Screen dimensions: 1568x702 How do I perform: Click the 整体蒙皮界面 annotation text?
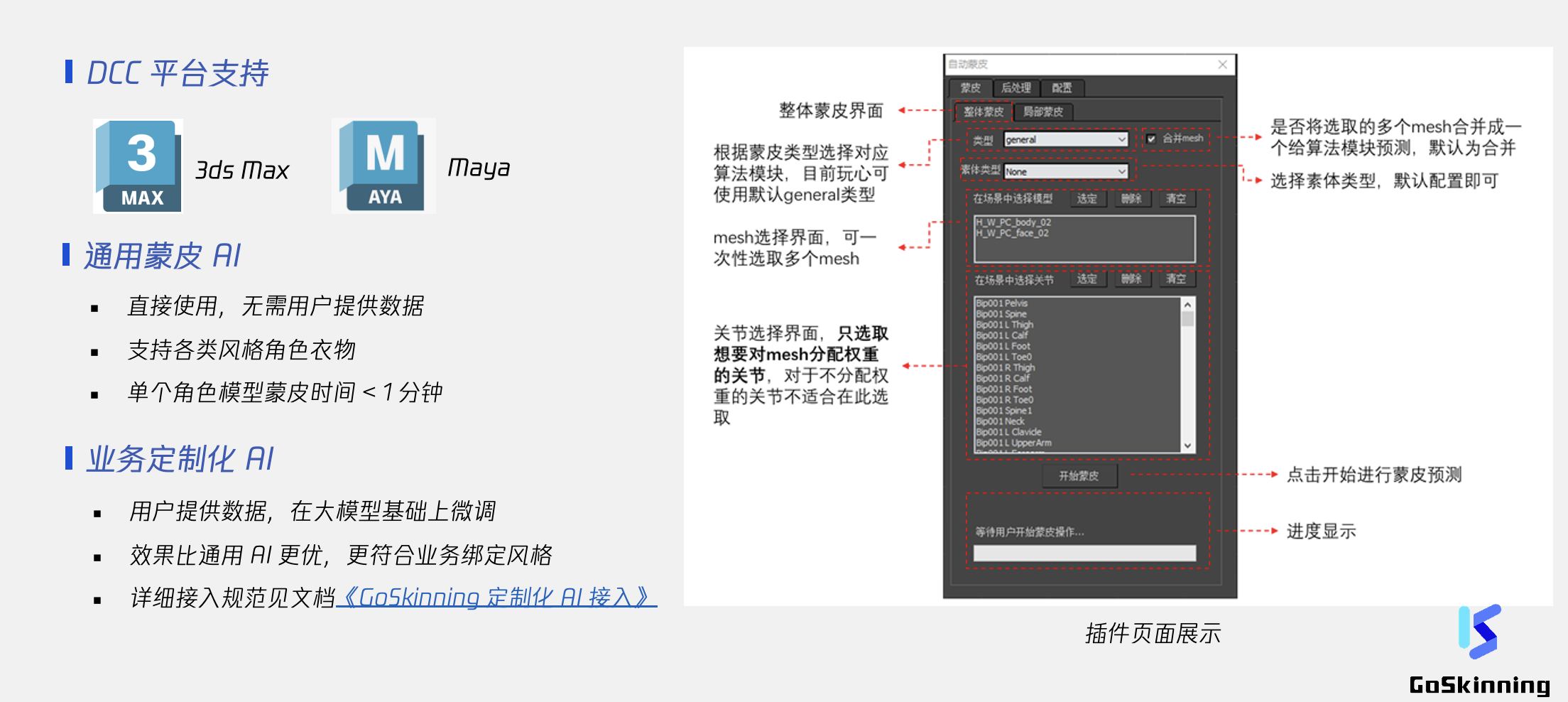tap(831, 111)
